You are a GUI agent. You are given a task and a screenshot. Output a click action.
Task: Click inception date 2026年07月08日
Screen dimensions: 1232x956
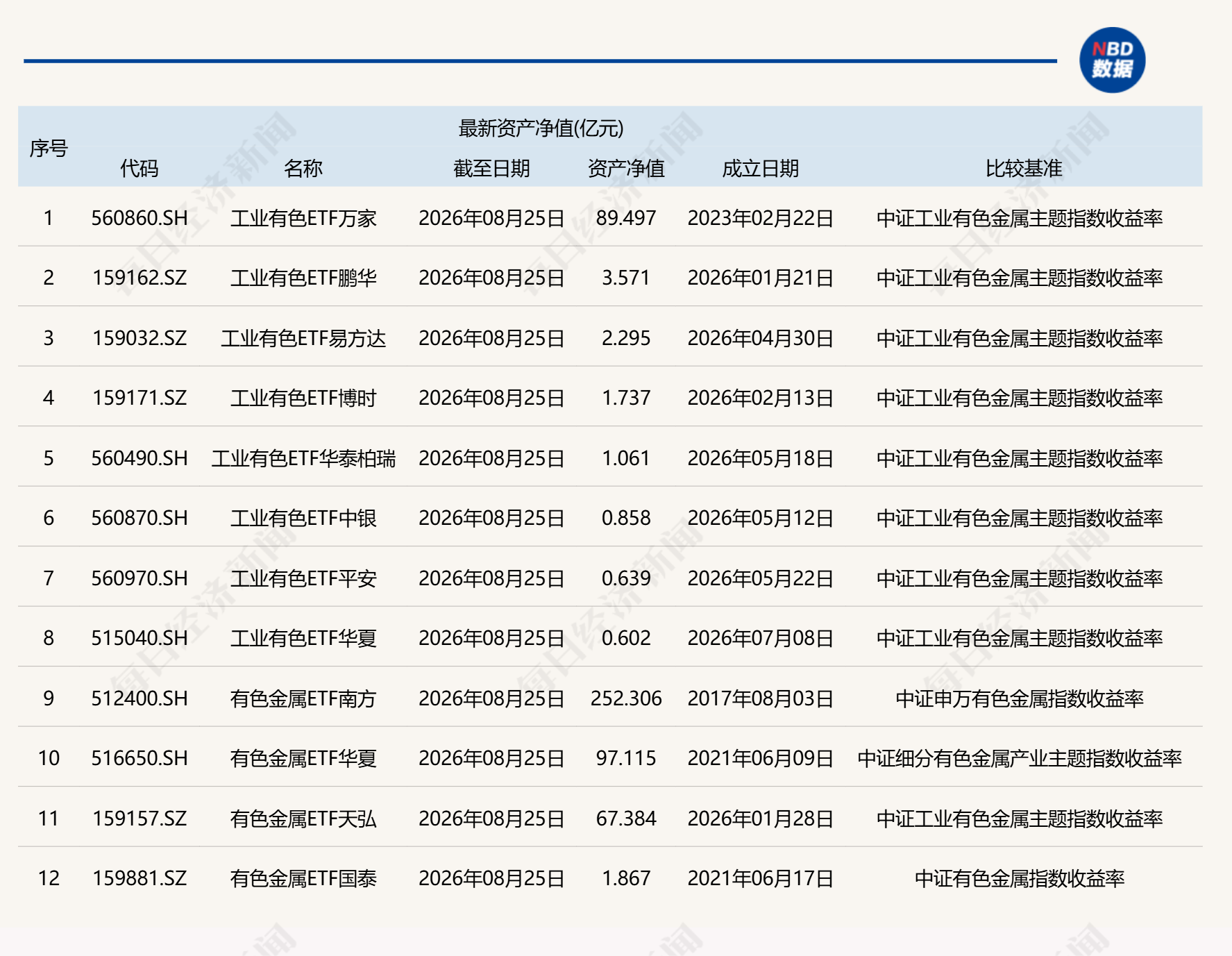click(761, 638)
